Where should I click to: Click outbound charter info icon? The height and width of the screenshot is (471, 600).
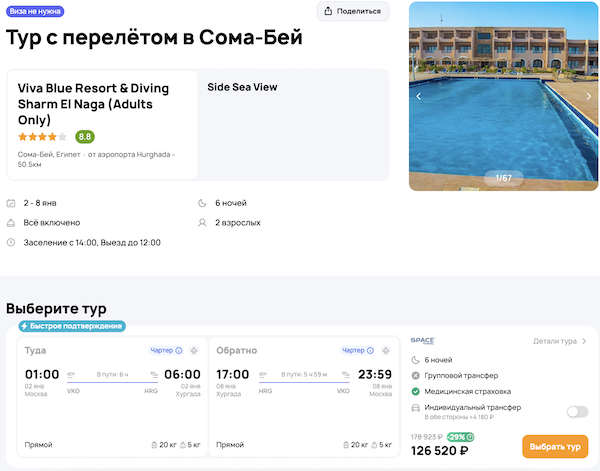tap(179, 350)
